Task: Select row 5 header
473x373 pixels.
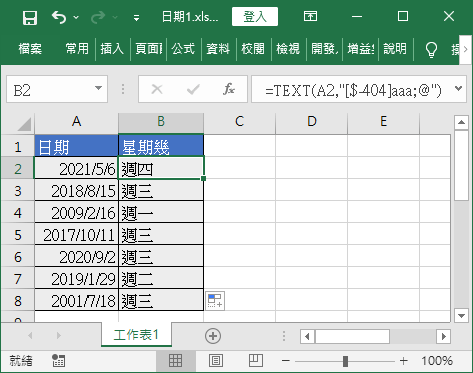Action: pos(17,235)
